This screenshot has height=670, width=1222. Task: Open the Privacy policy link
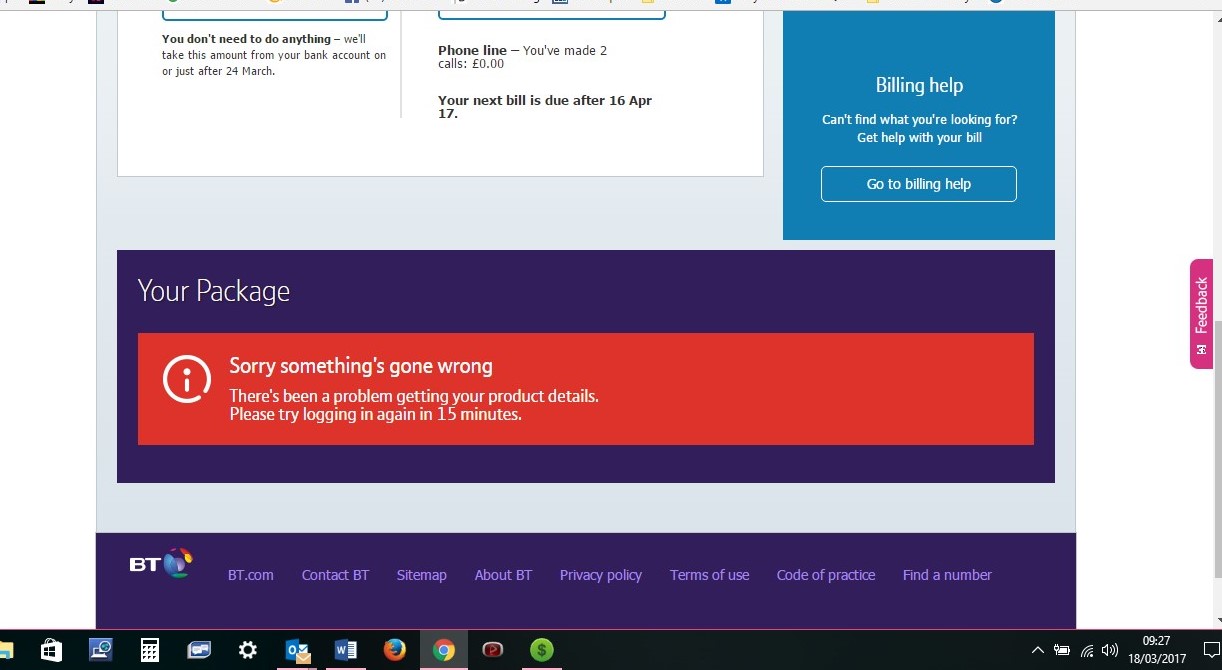600,575
